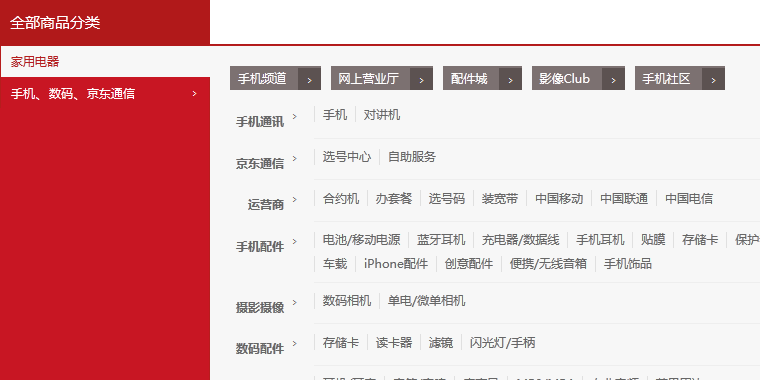Open 中国联通 link

pos(624,198)
